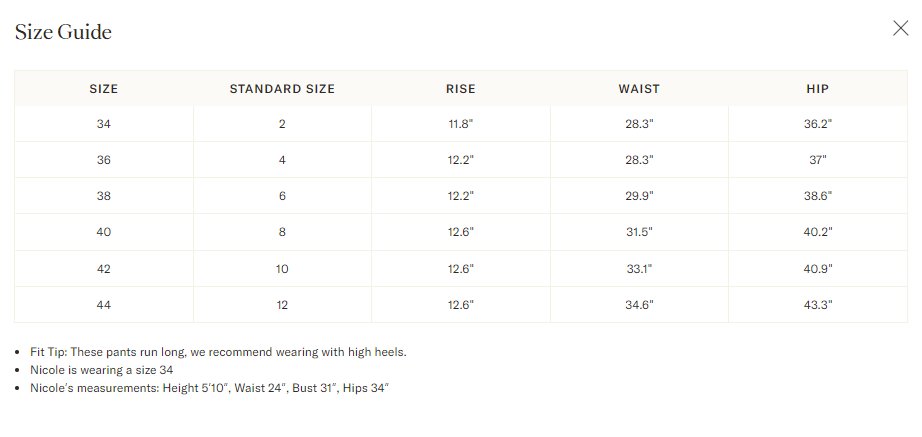Screen dimensions: 922x437
Task: Click the 43.3" hip value
Action: pos(818,305)
